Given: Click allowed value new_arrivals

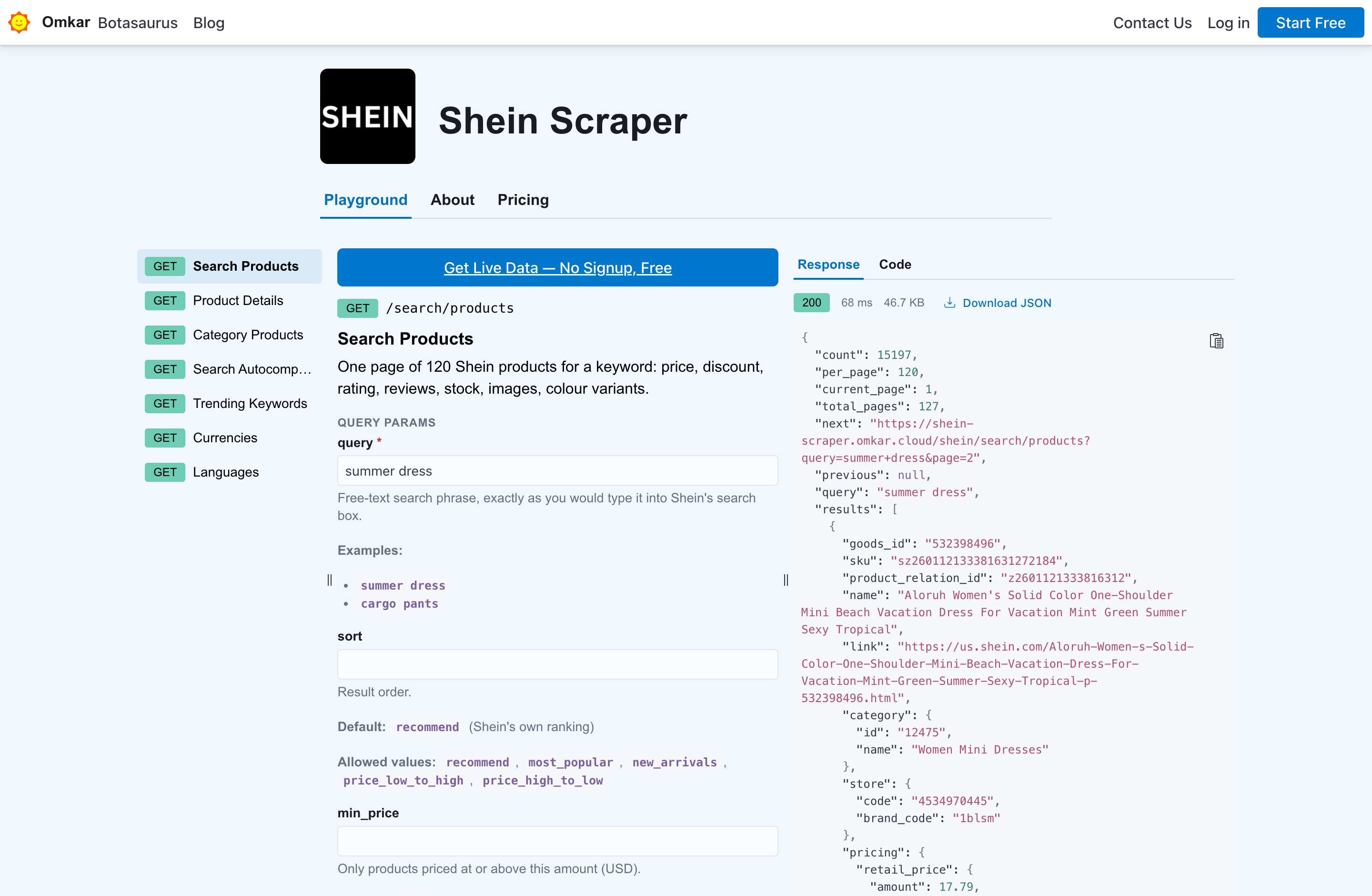Looking at the screenshot, I should 675,762.
